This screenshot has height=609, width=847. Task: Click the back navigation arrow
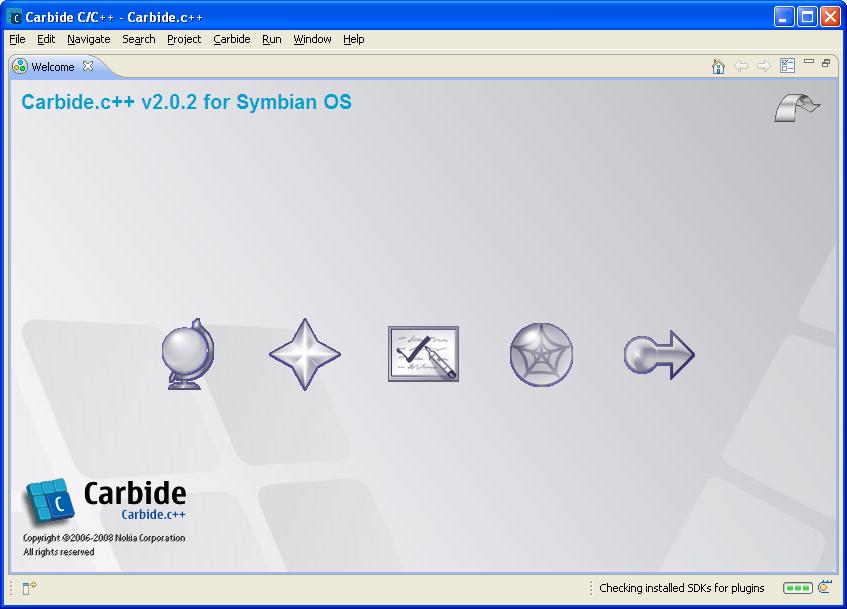pos(741,66)
